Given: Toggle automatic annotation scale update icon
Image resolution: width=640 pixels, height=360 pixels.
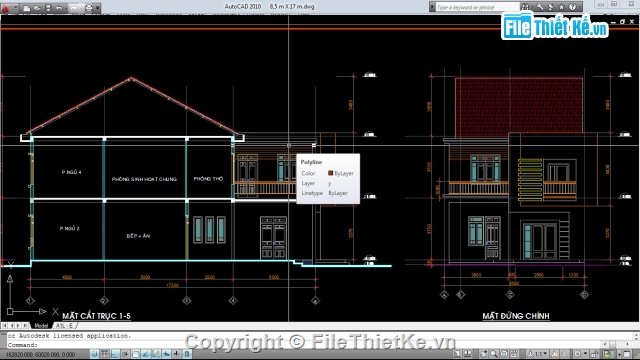Looking at the screenshot, I should (x=564, y=354).
